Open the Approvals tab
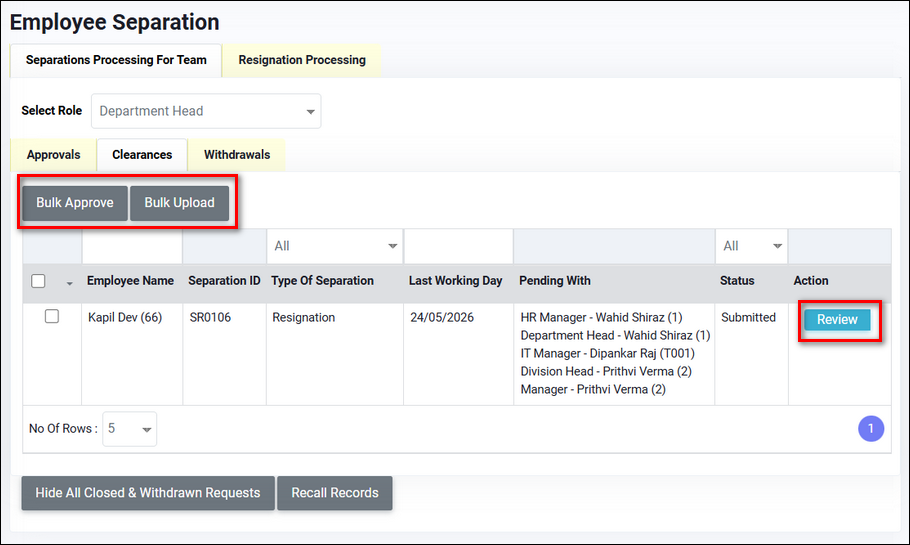The height and width of the screenshot is (545, 910). 54,155
